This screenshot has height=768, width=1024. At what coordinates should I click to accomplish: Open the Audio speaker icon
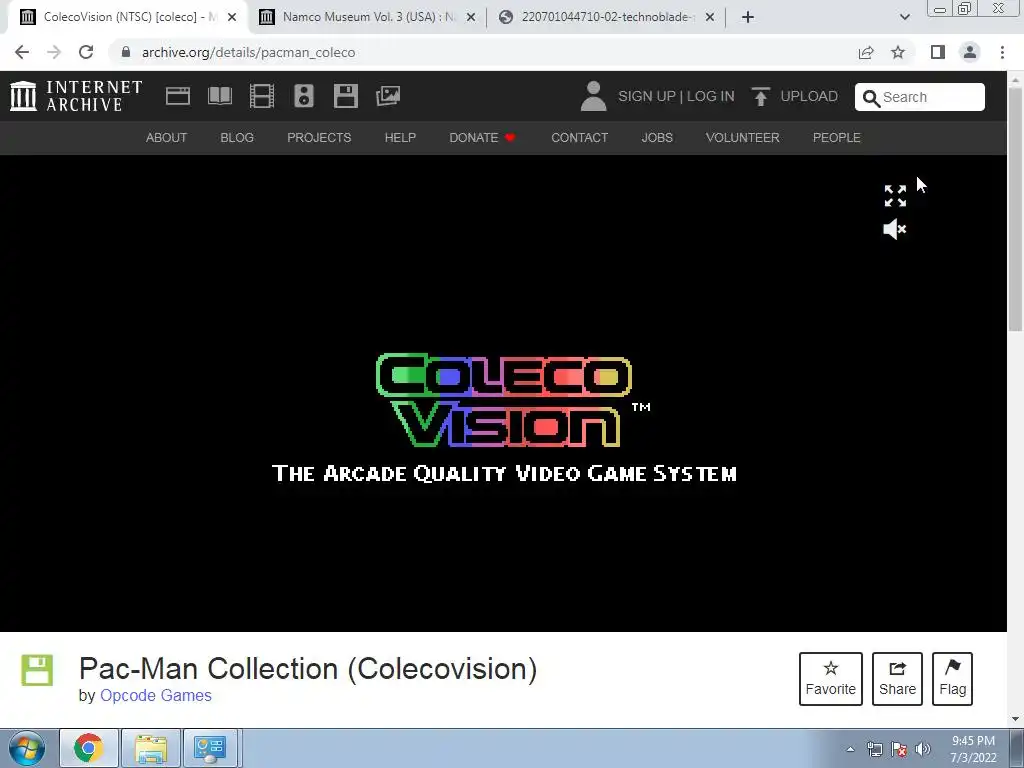pos(304,96)
